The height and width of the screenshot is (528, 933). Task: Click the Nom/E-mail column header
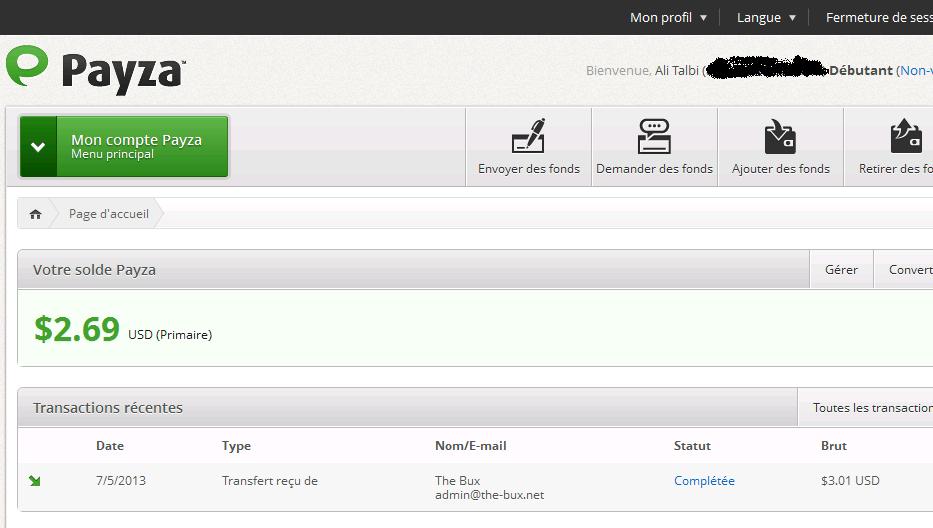tap(471, 445)
